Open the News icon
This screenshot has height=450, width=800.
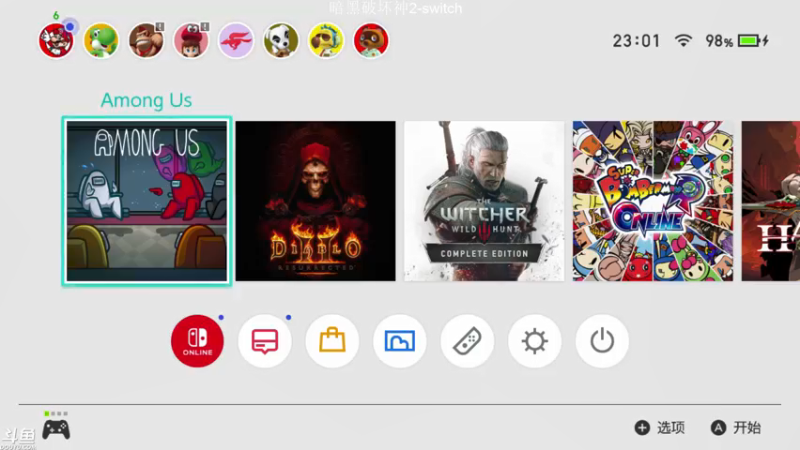(x=265, y=341)
